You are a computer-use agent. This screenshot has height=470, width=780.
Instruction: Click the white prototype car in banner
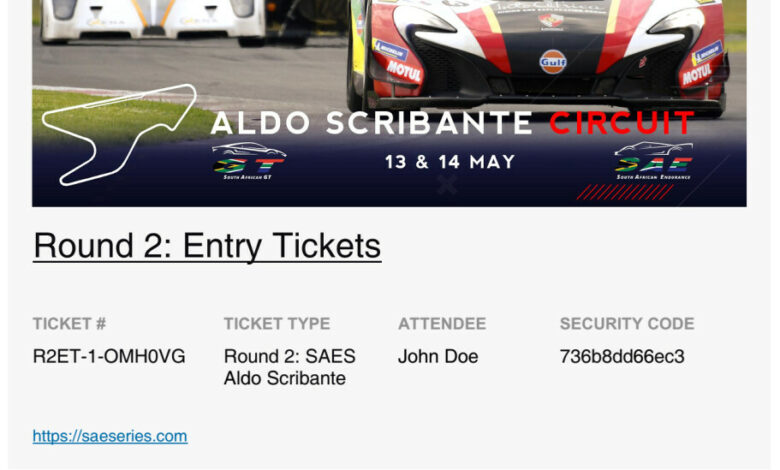pos(150,20)
